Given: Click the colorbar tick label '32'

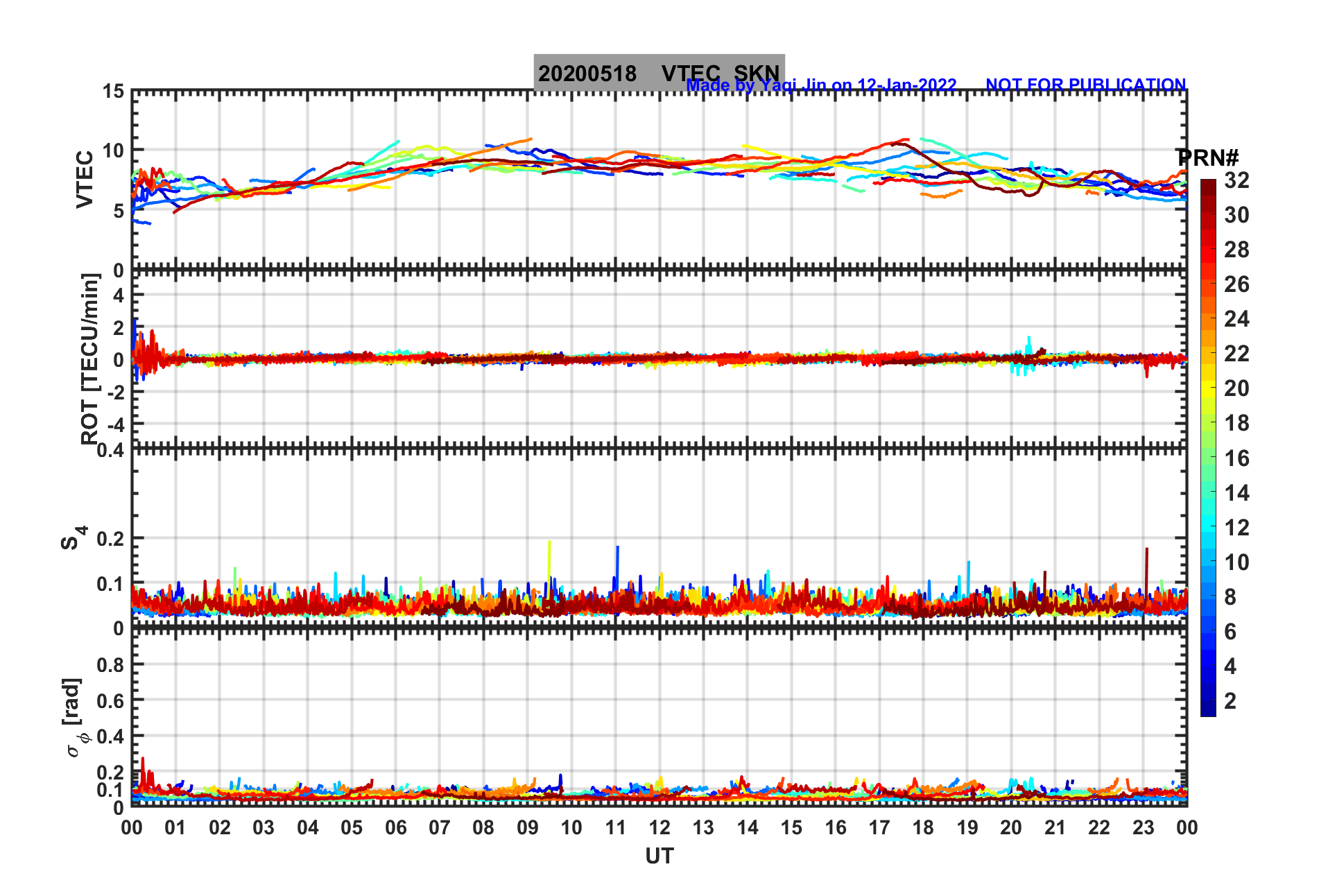Looking at the screenshot, I should click(1236, 180).
